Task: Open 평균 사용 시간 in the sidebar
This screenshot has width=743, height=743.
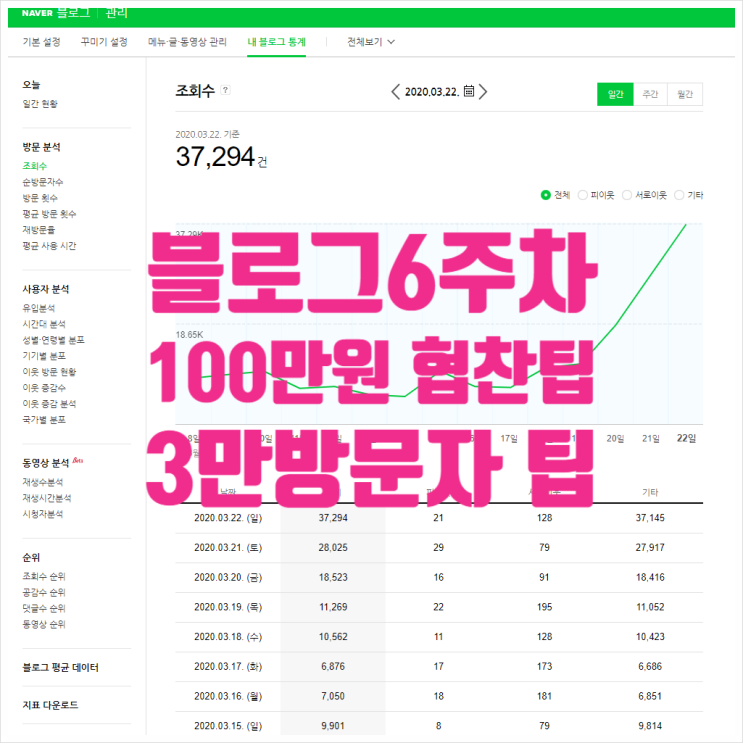Action: [x=49, y=246]
